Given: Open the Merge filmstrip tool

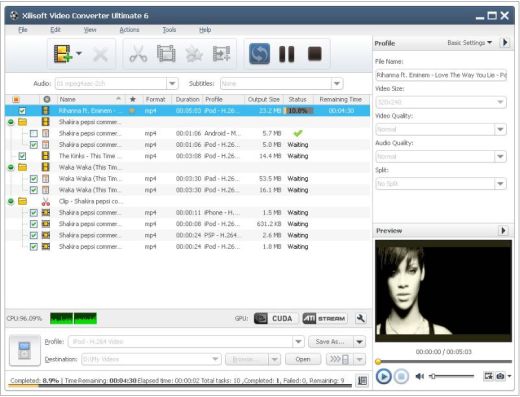Looking at the screenshot, I should pyautogui.click(x=166, y=54).
